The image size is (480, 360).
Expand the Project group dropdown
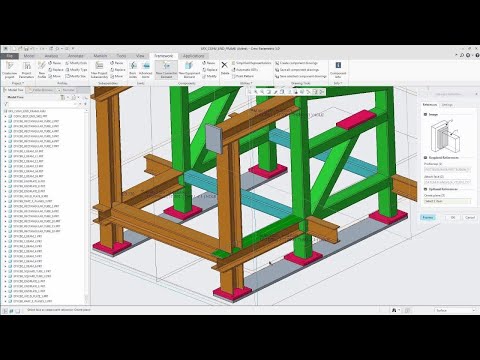click(18, 83)
